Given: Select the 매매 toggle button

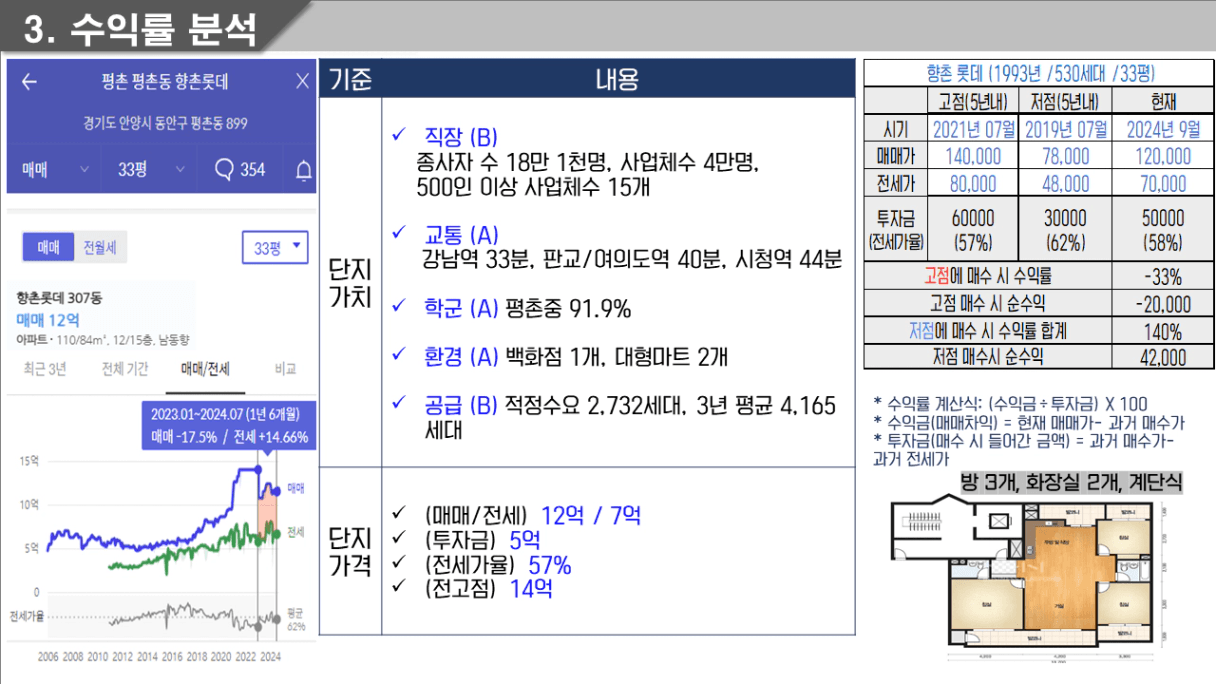Looking at the screenshot, I should [x=49, y=247].
